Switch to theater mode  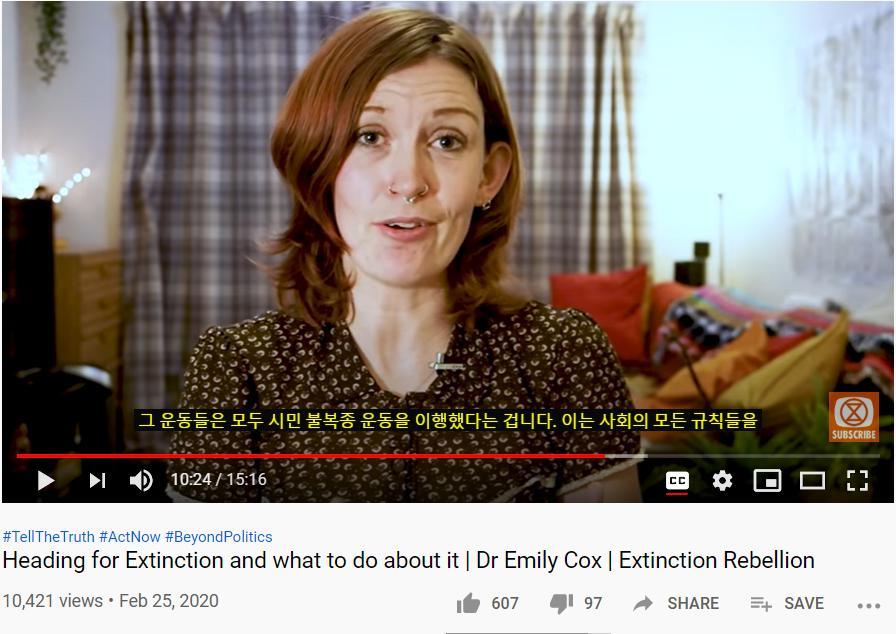812,481
